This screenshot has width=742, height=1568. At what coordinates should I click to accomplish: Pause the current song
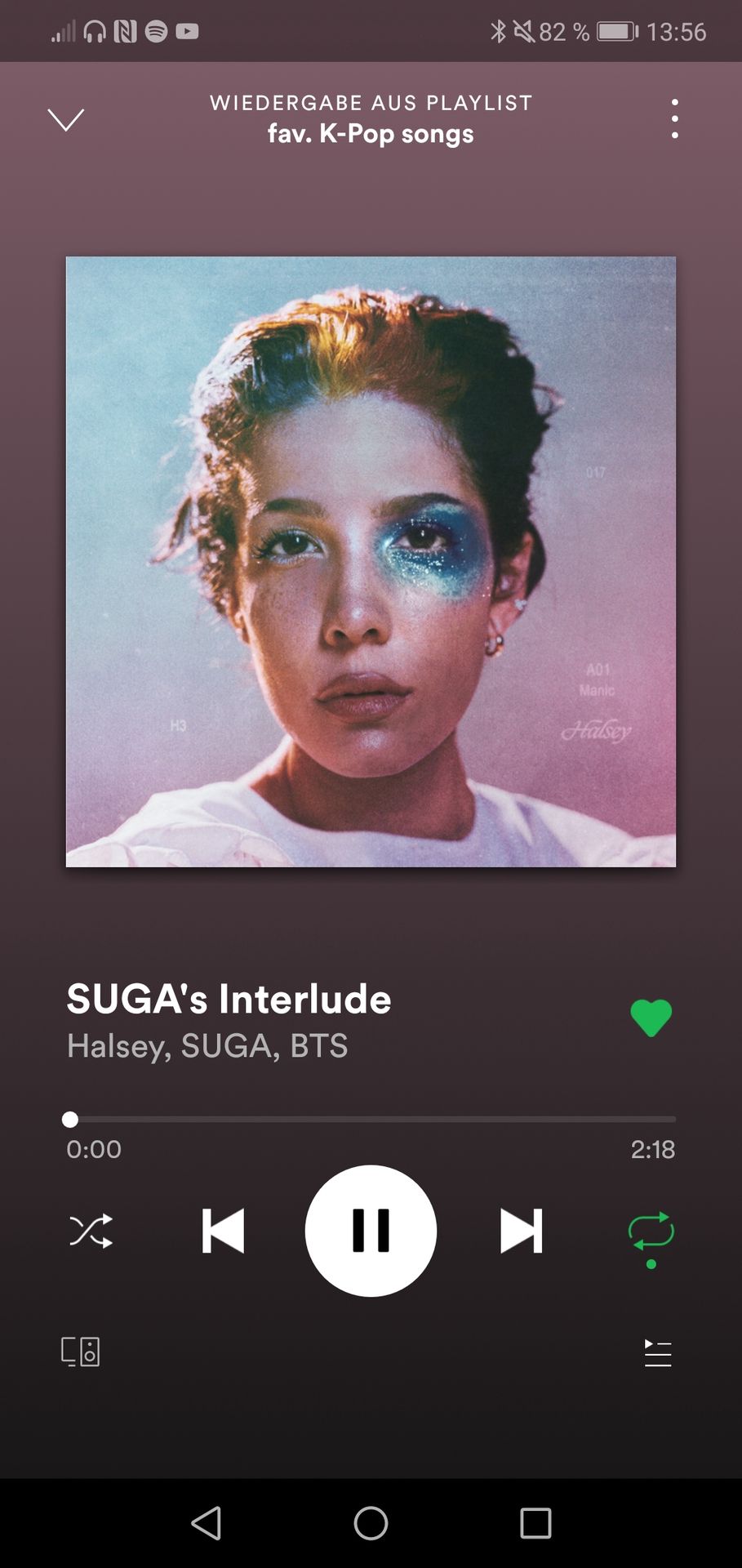(371, 1231)
